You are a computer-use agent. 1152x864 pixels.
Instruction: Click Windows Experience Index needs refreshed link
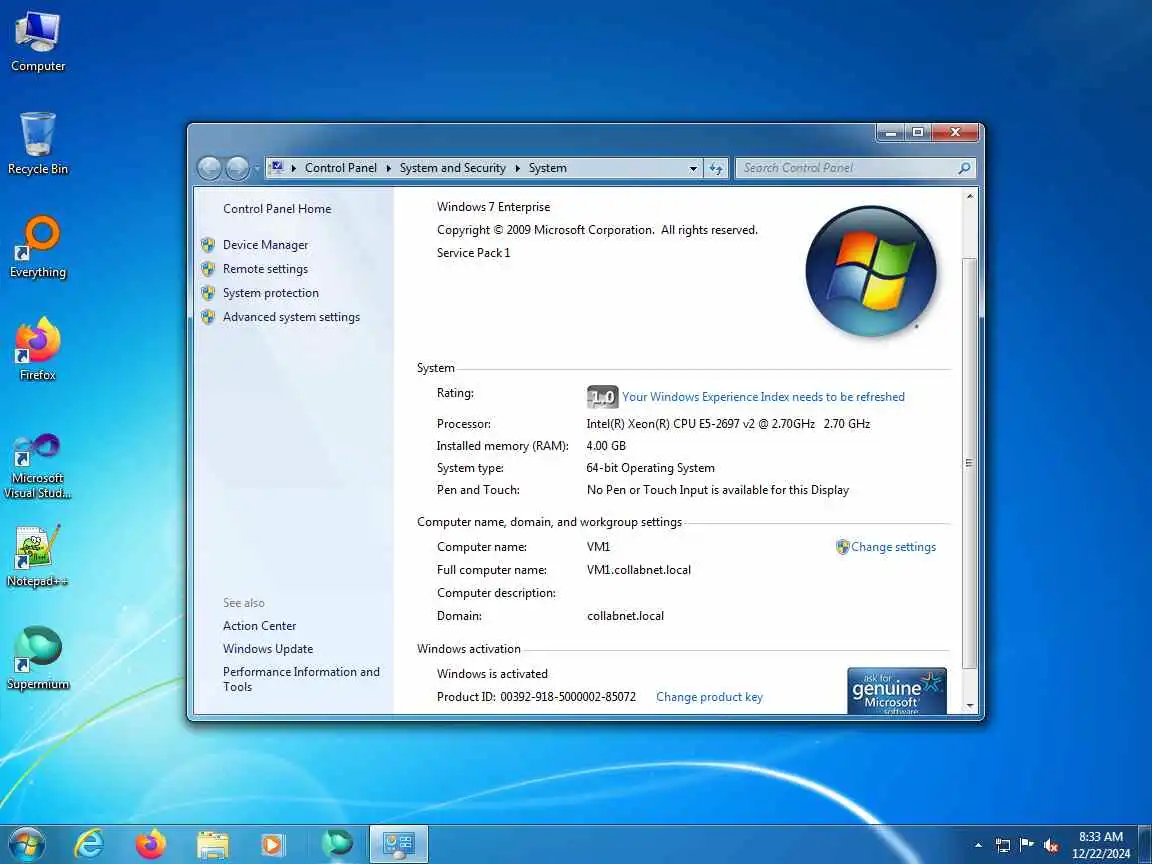[x=763, y=397]
